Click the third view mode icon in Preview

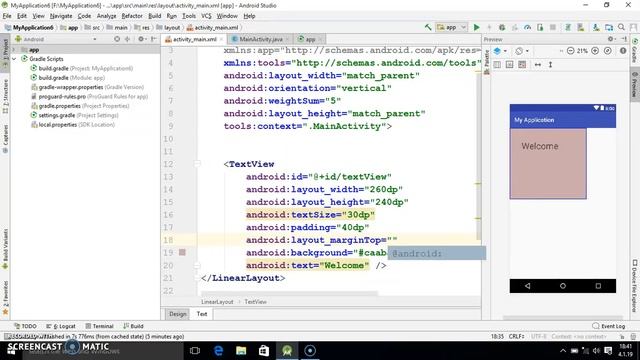[522, 64]
